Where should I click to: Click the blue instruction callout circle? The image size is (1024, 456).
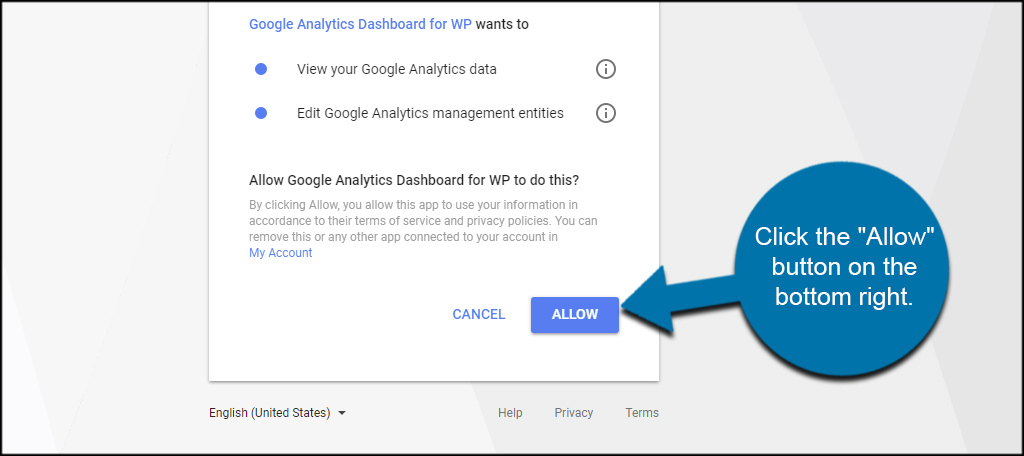click(842, 269)
